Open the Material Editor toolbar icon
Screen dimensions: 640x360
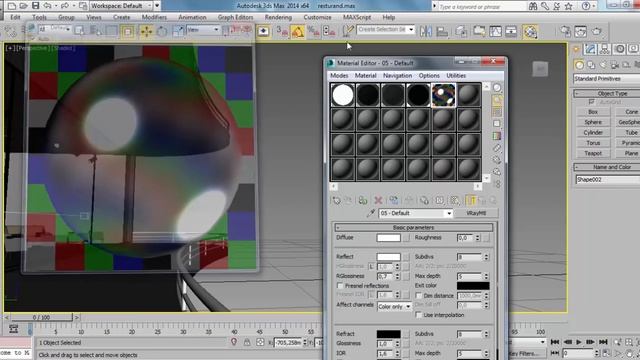(530, 31)
